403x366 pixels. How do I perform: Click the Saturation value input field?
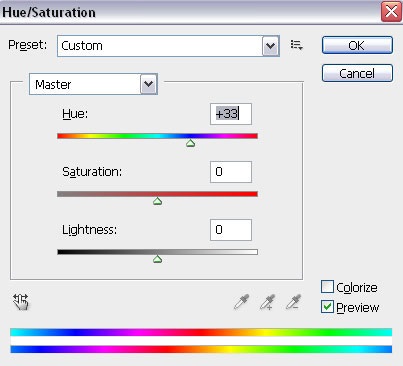coord(231,172)
